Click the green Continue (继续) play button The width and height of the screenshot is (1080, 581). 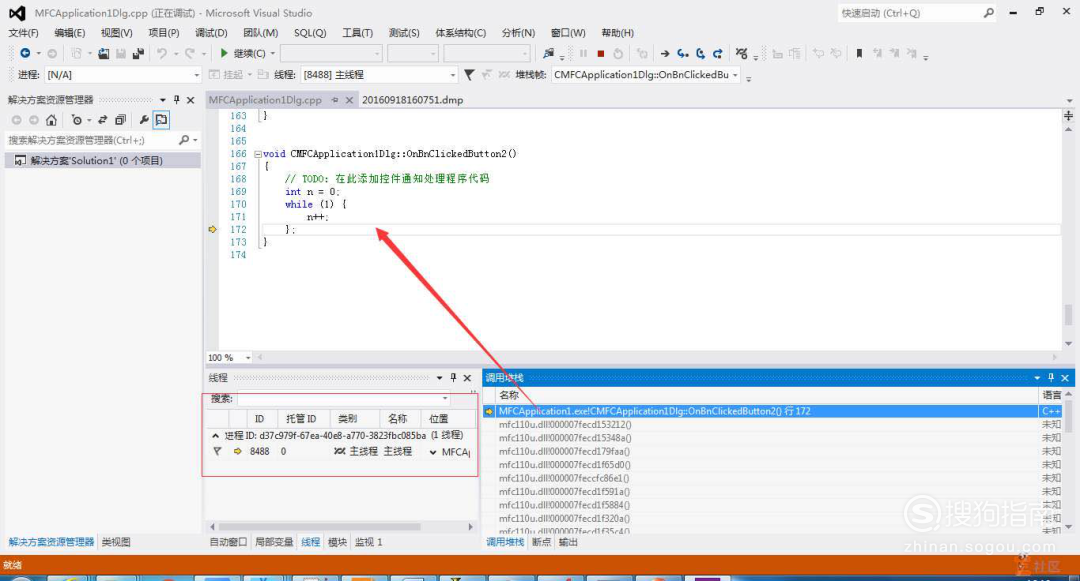tap(224, 53)
